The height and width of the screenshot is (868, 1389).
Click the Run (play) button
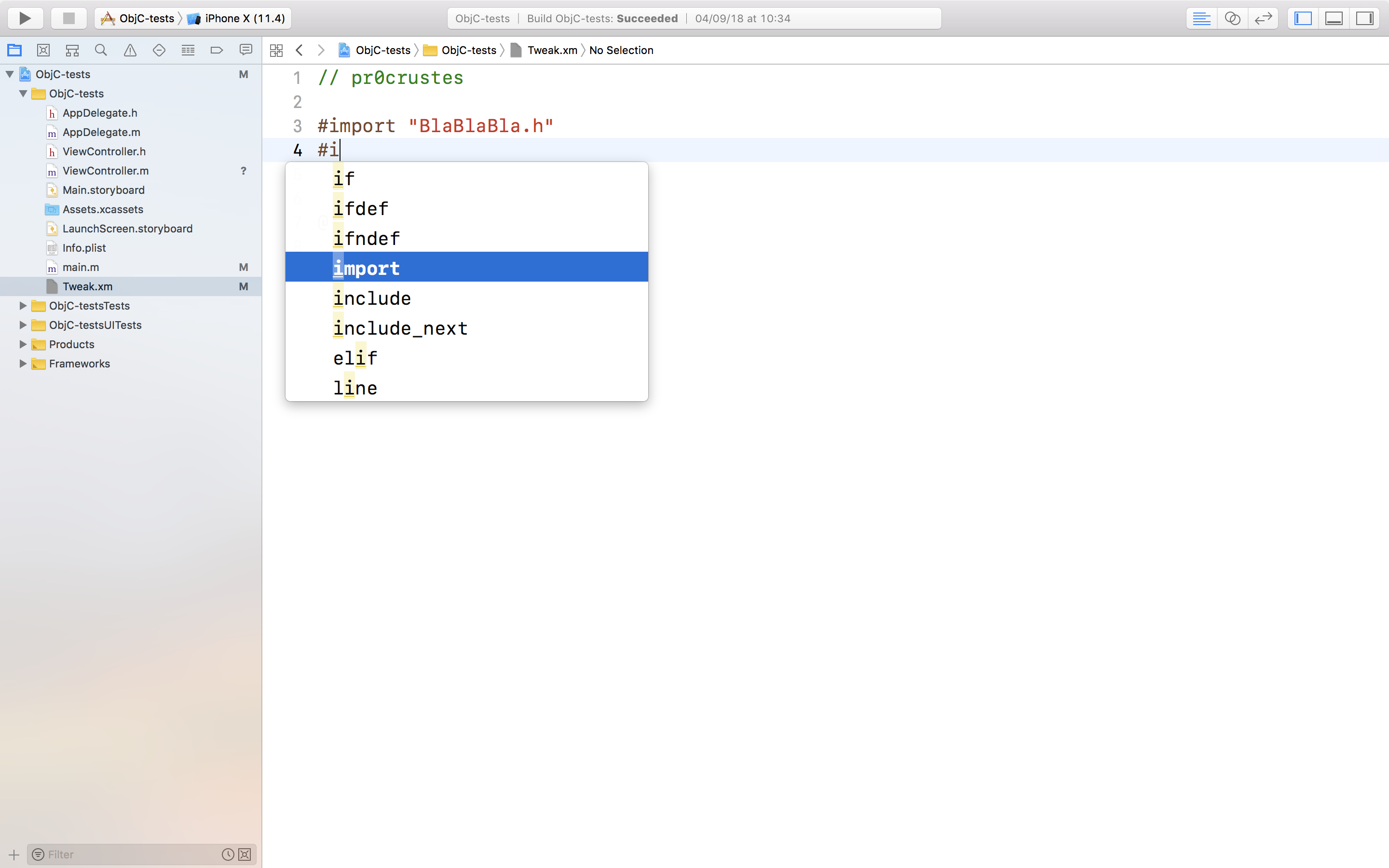[x=25, y=18]
